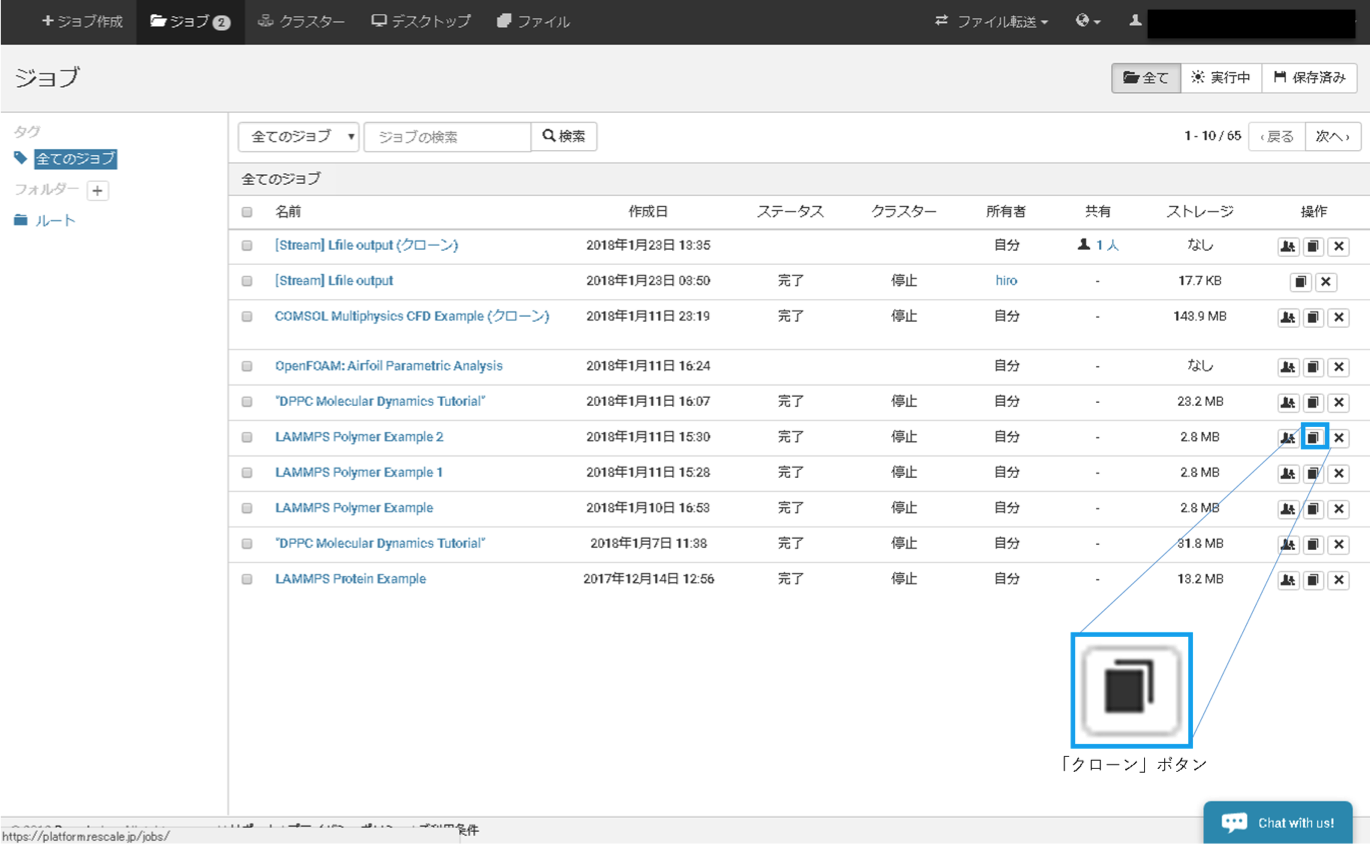Click share icon for LAMMPS Protein Example
This screenshot has height=844, width=1371.
[1288, 580]
